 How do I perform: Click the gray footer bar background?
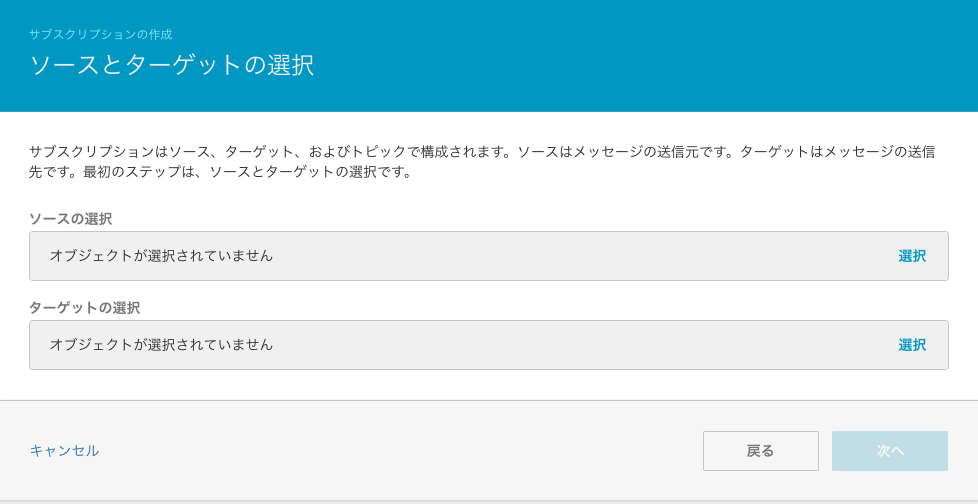pos(400,478)
